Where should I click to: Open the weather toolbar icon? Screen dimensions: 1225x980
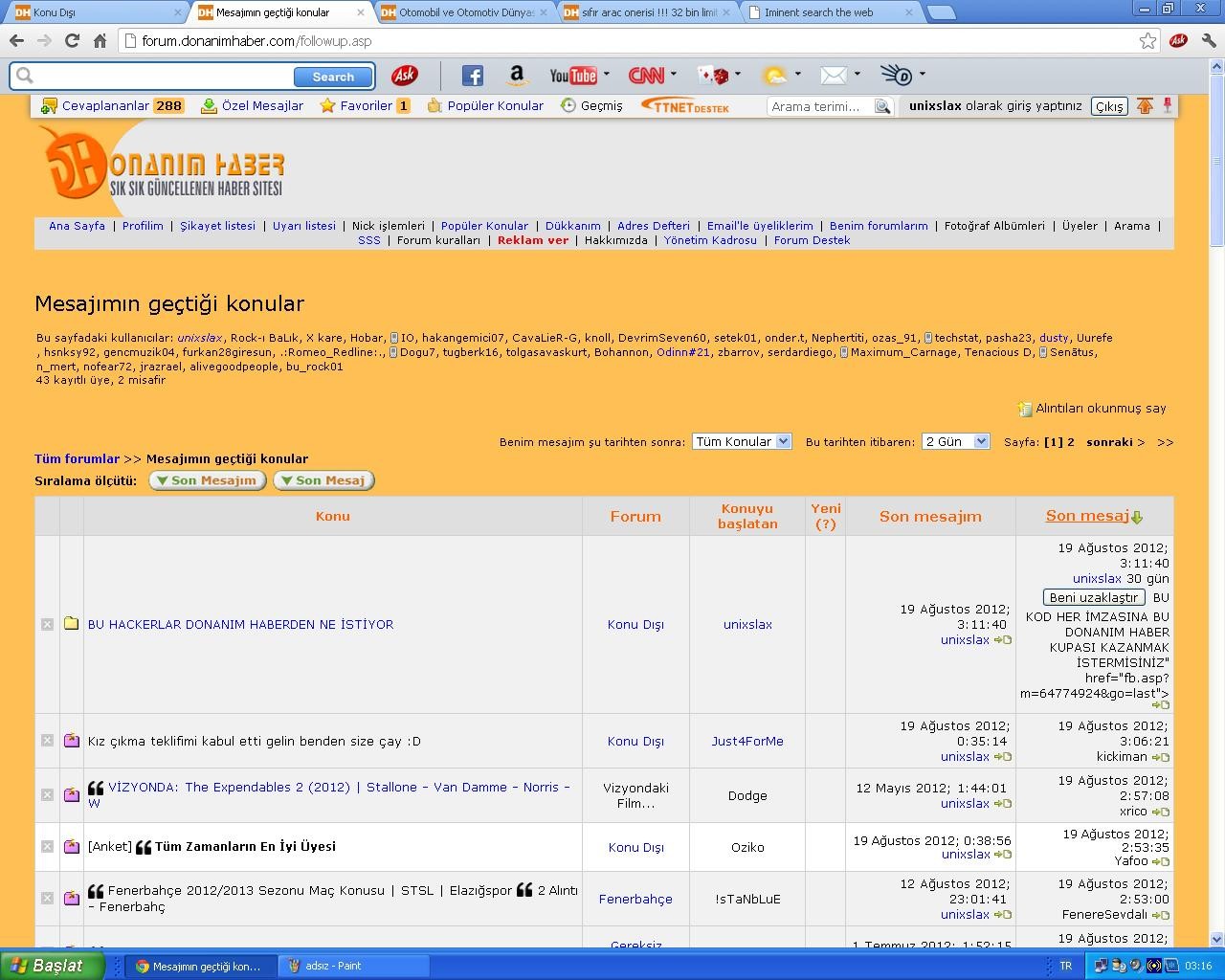(774, 76)
